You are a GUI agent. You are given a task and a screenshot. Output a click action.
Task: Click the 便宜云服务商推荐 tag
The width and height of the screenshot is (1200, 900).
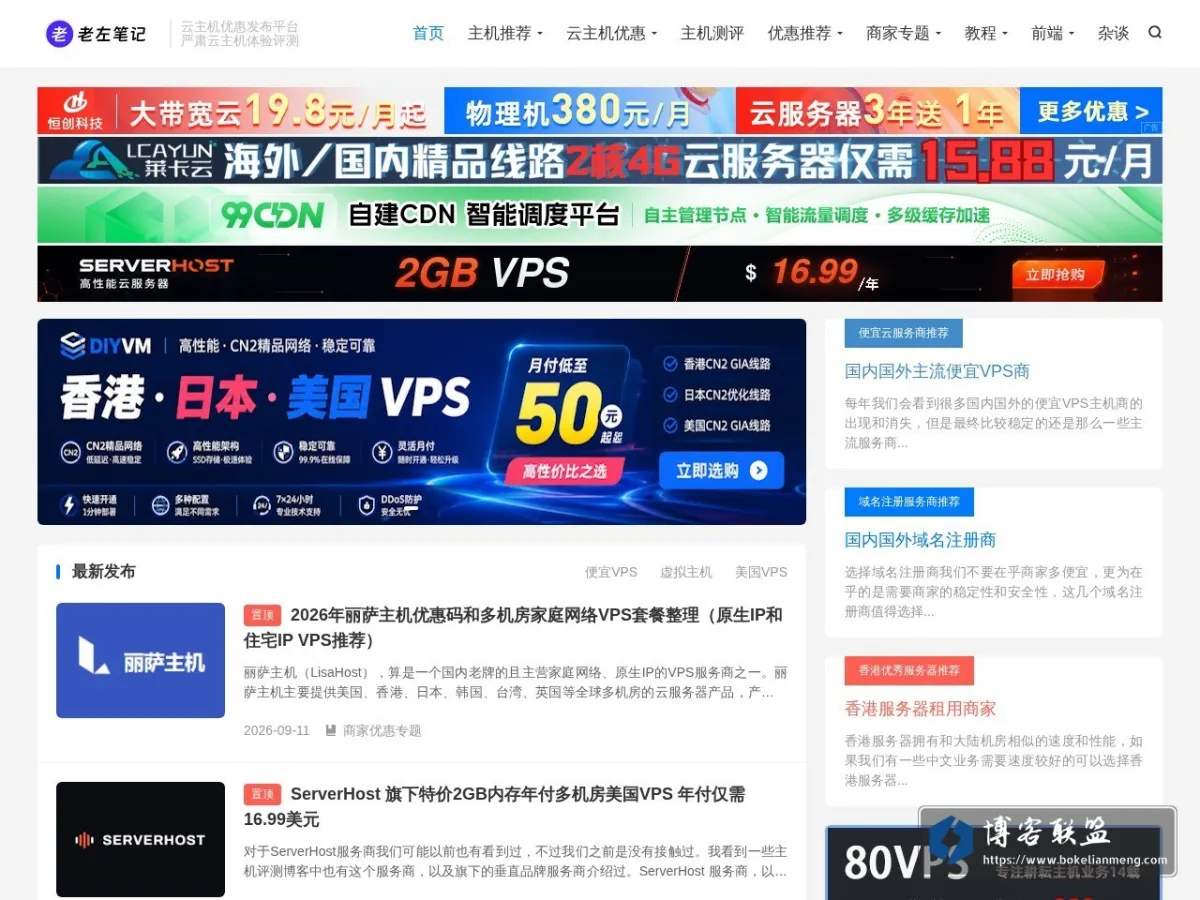904,333
